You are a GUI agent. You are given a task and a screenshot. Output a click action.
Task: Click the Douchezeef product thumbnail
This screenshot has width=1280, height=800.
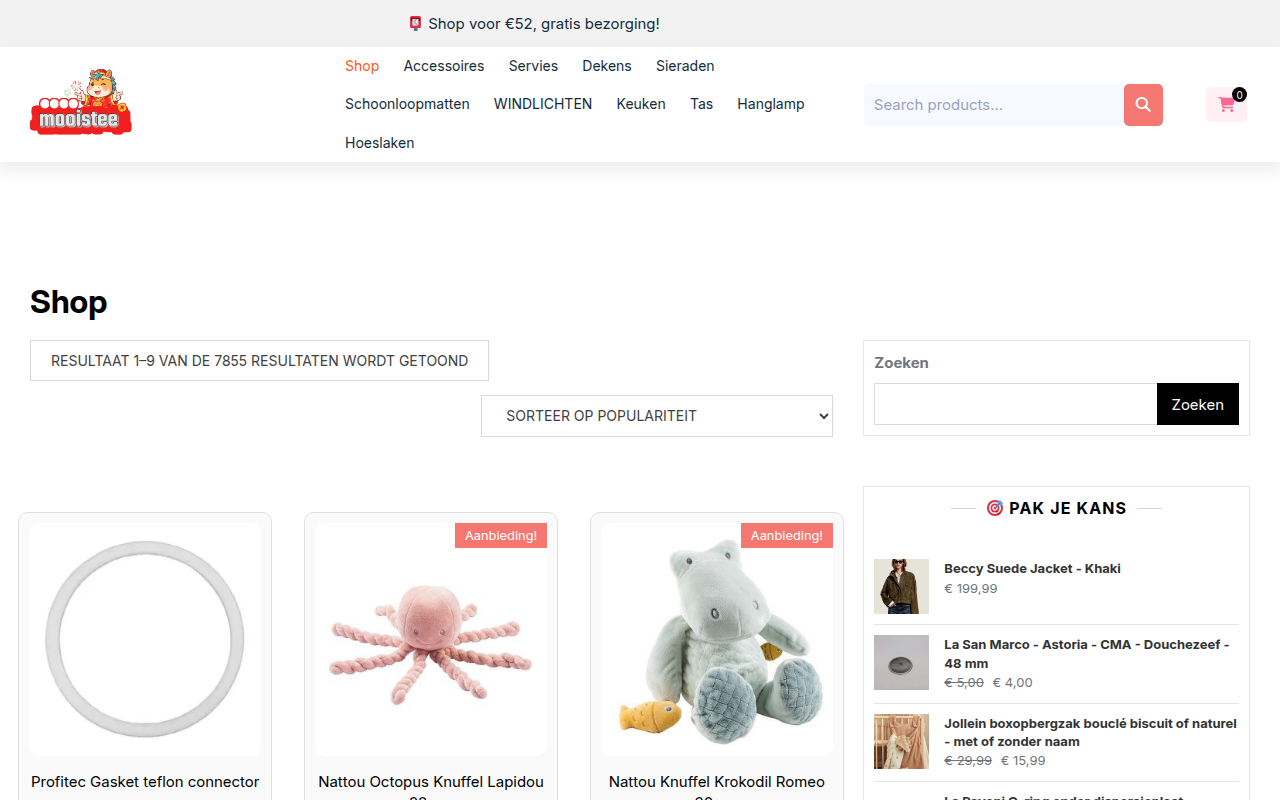[901, 662]
